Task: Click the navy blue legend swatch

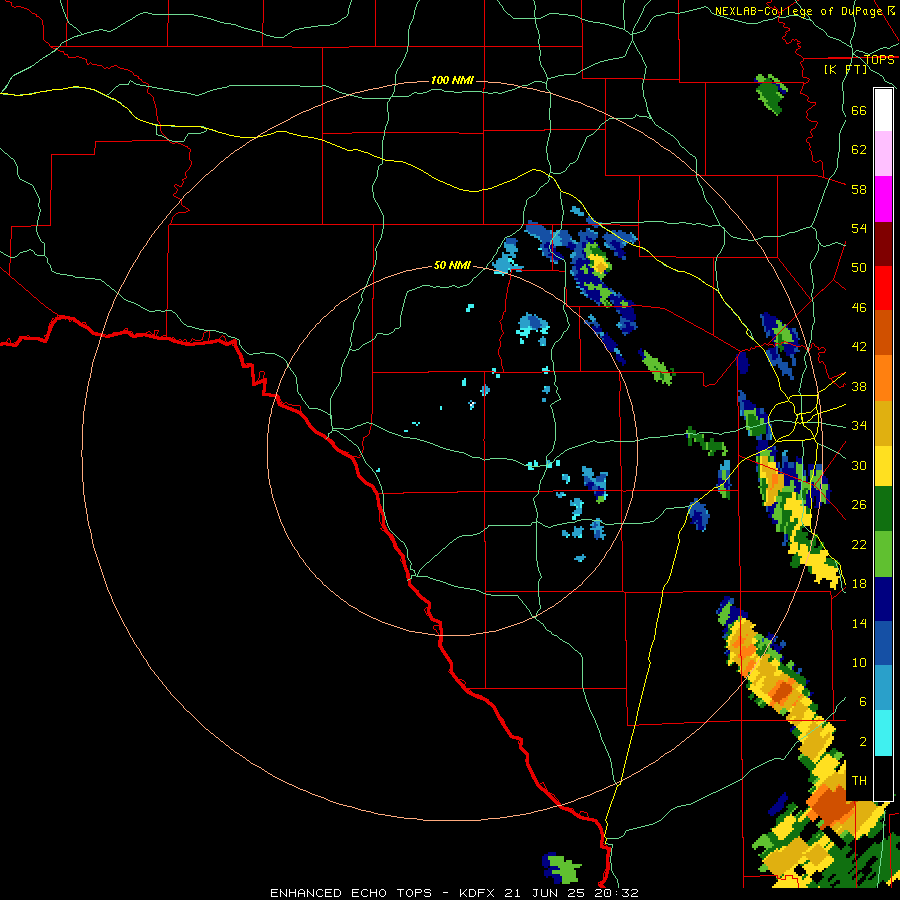Action: click(883, 599)
